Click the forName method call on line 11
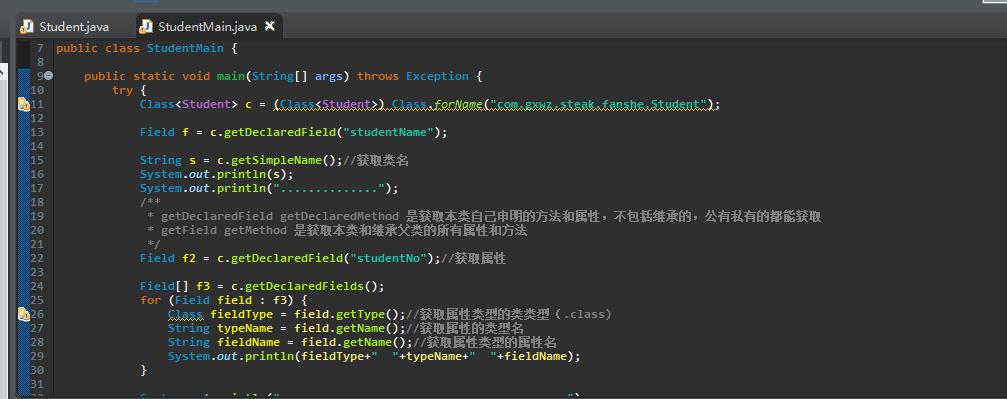 [458, 104]
